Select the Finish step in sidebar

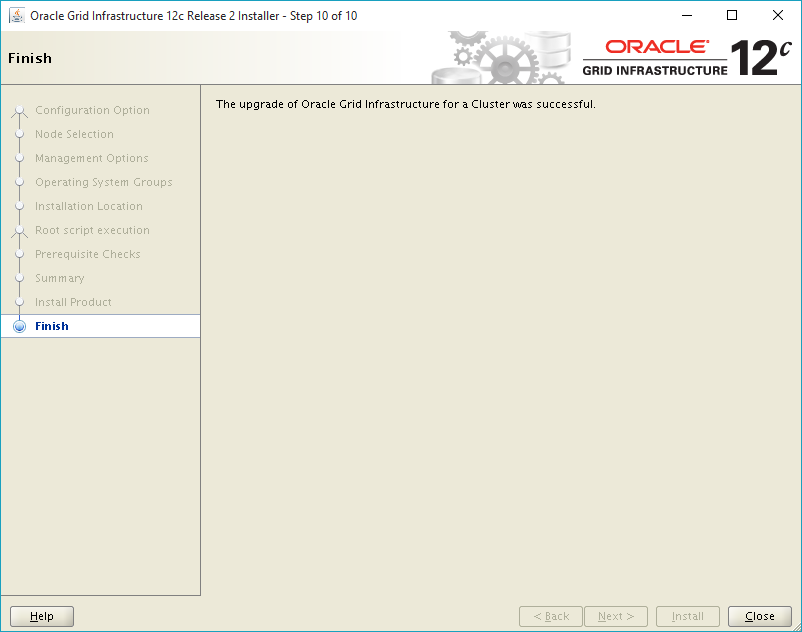click(100, 326)
